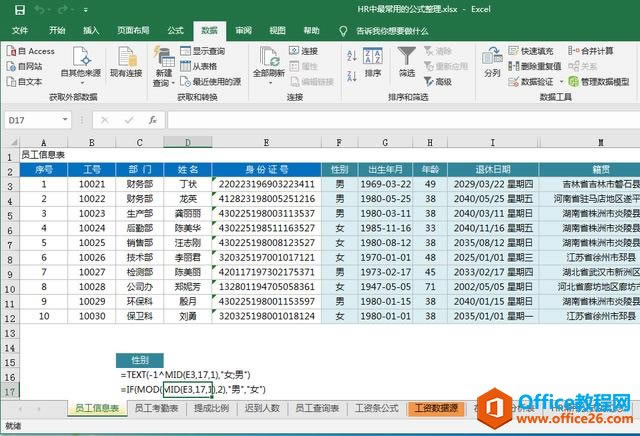Open 数据验证
The height and width of the screenshot is (436, 640).
[x=531, y=82]
